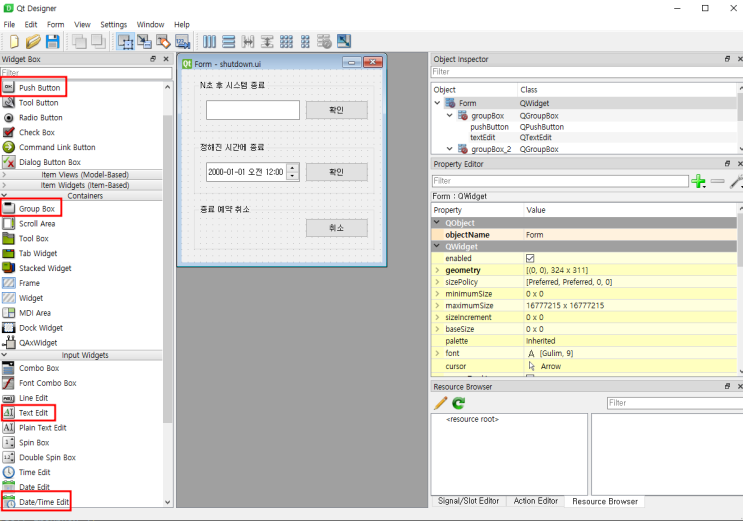The width and height of the screenshot is (743, 521).
Task: Click the Save form toolbar icon
Action: [x=52, y=41]
